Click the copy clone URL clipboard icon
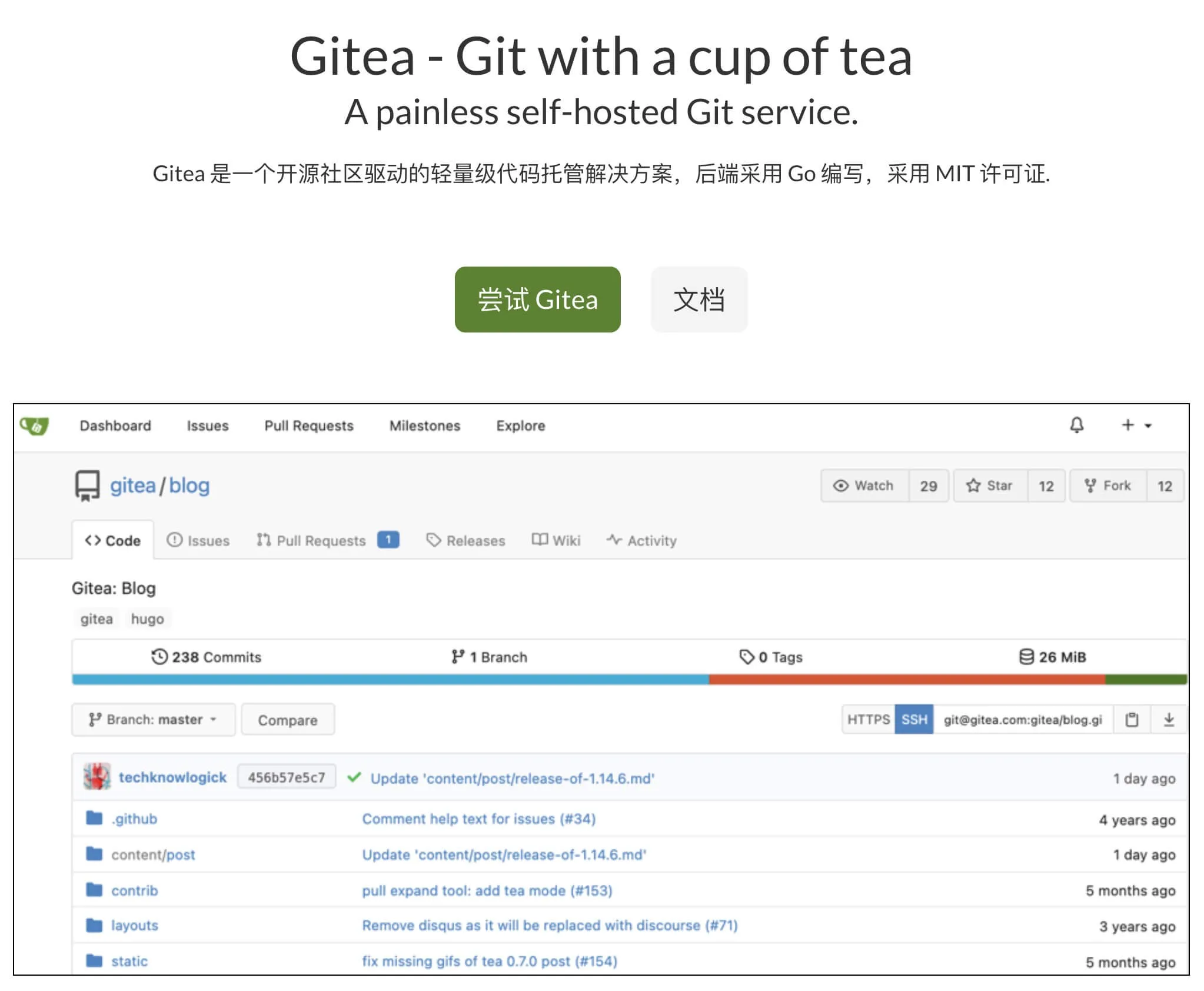The width and height of the screenshot is (1204, 991). [x=1132, y=719]
